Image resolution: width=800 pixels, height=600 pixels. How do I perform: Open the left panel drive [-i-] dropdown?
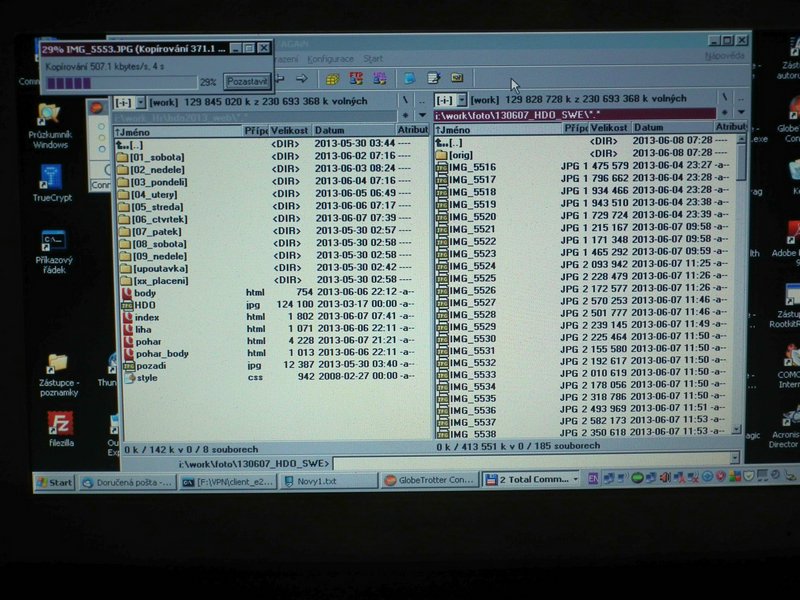point(141,102)
